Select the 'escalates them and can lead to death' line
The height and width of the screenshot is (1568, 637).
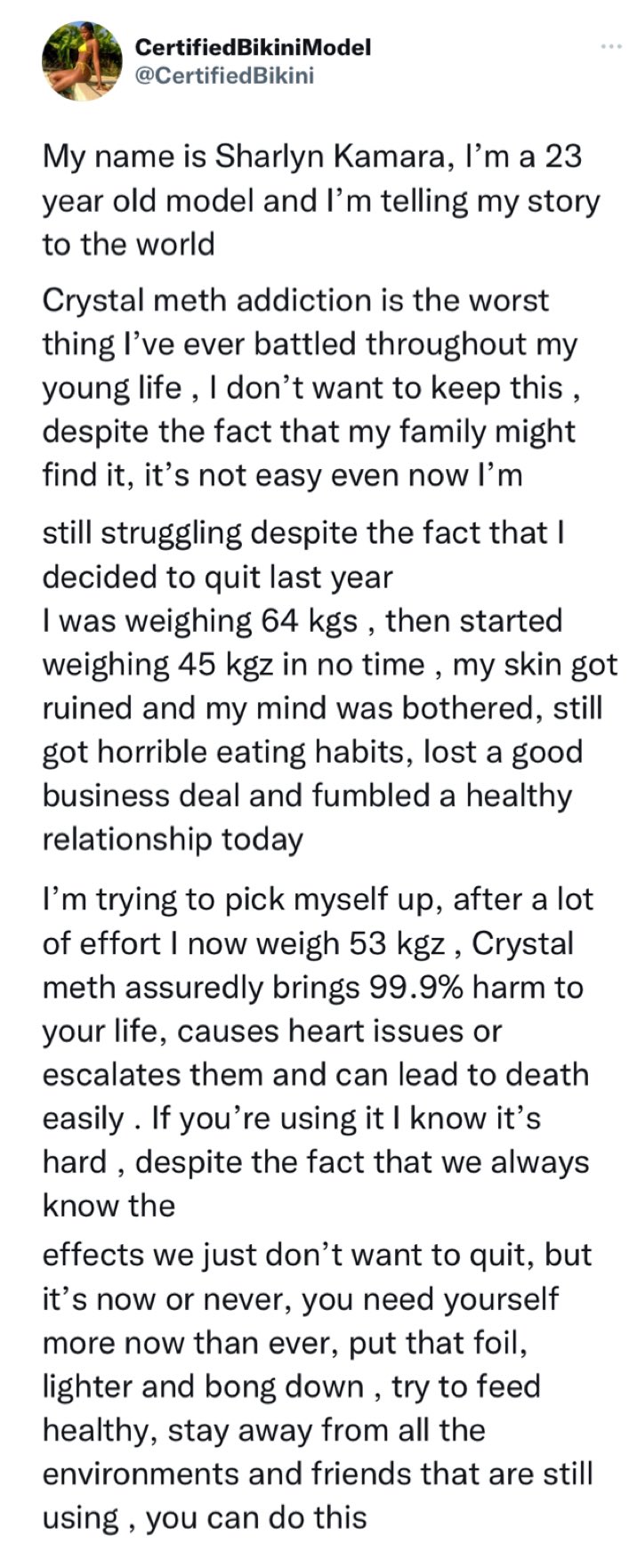tap(316, 1075)
